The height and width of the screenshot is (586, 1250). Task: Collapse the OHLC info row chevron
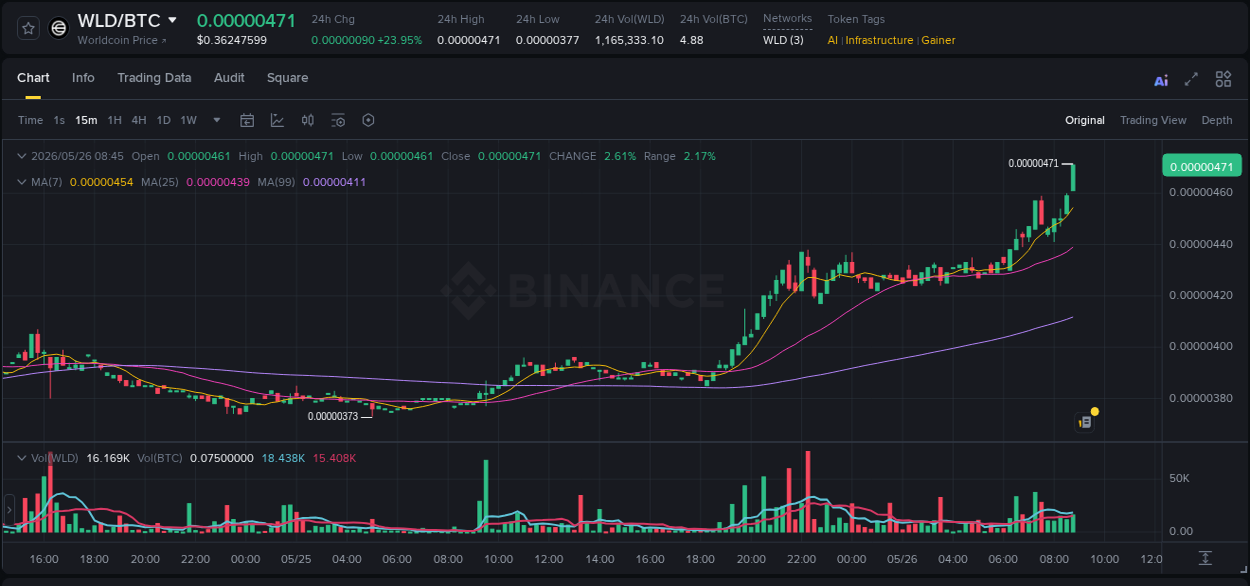pyautogui.click(x=21, y=156)
